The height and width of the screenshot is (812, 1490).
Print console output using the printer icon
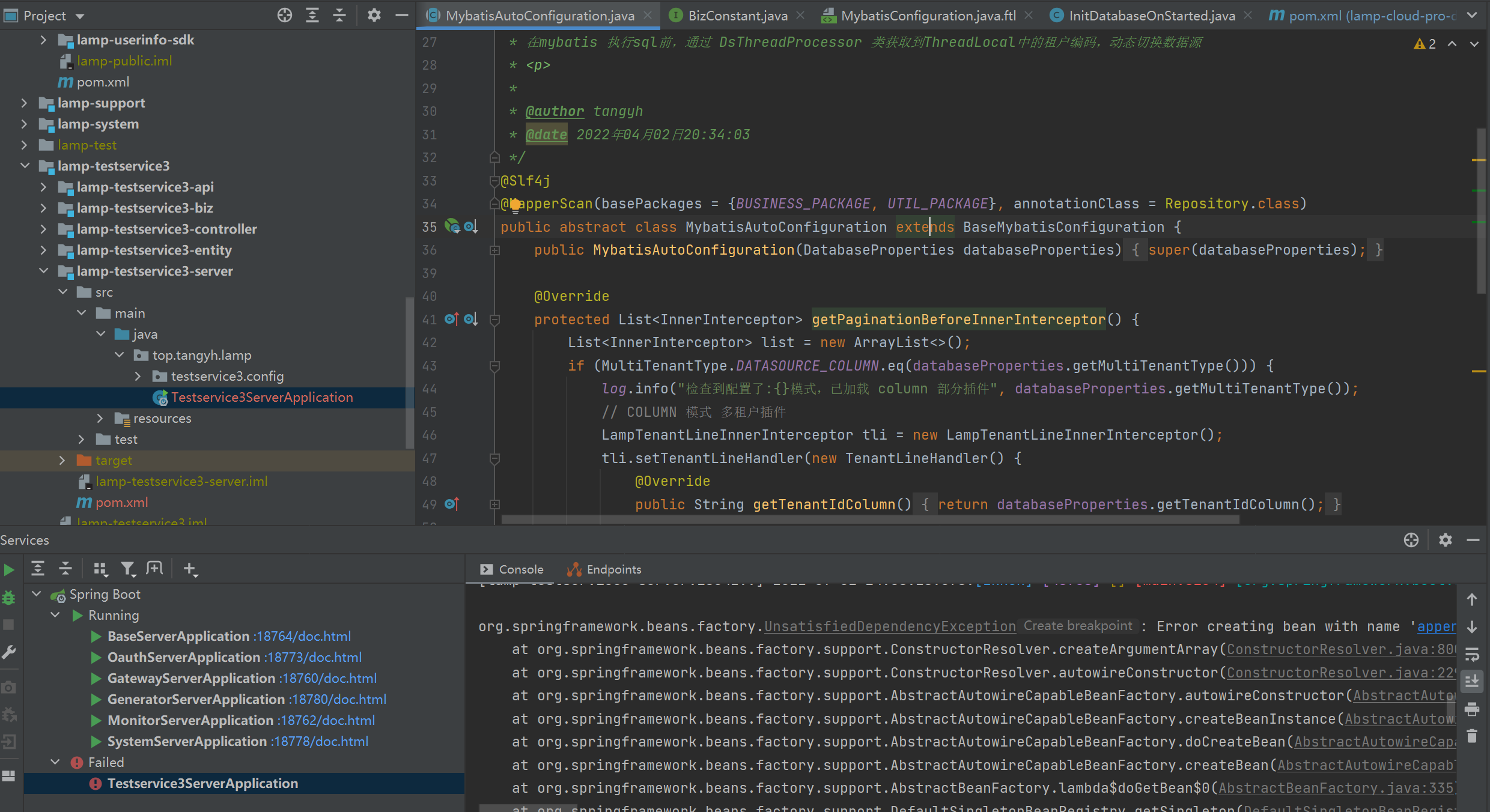pos(1473,709)
